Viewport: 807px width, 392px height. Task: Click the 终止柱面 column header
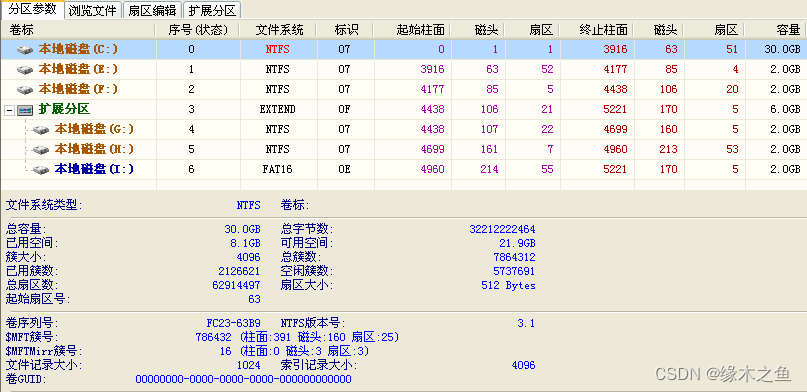pyautogui.click(x=597, y=30)
